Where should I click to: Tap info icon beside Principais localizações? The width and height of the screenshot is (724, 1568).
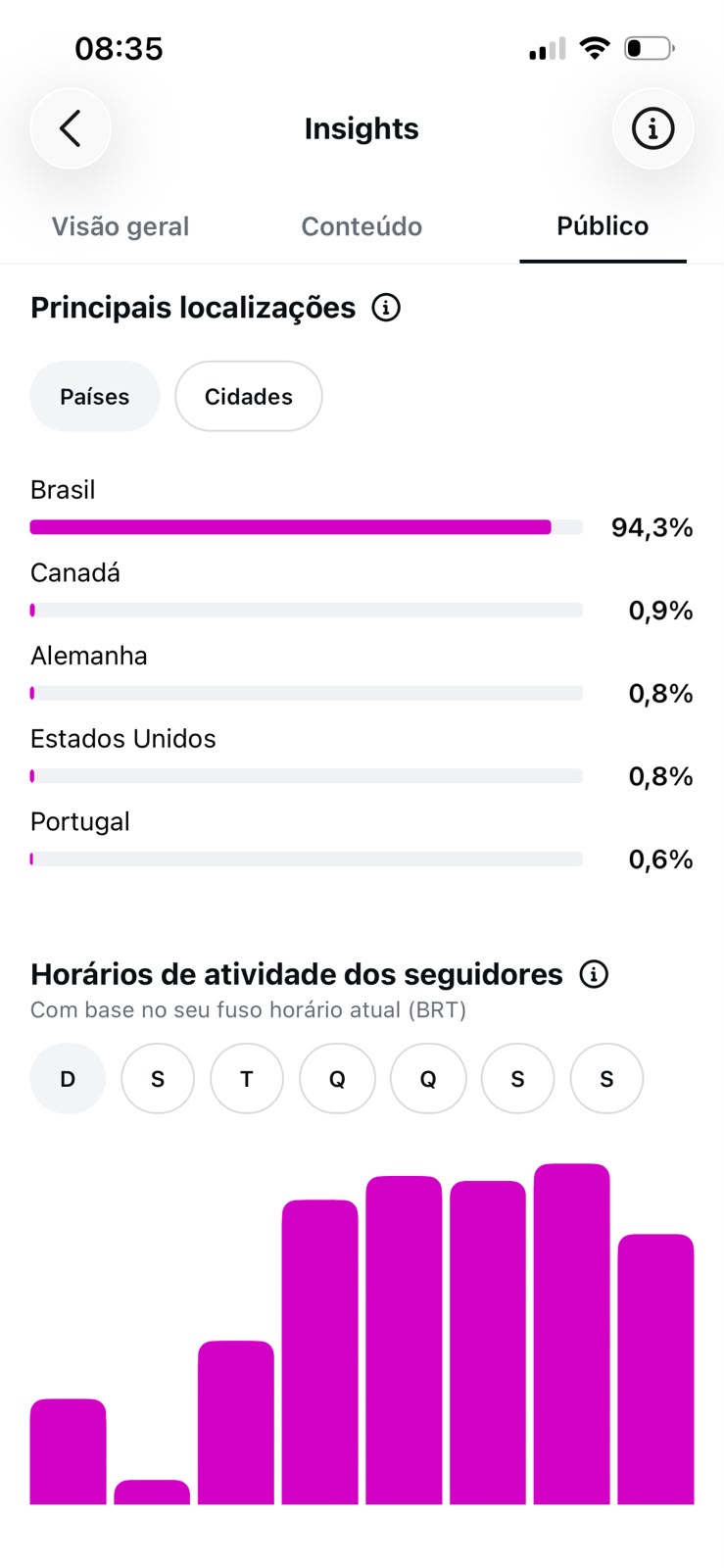coord(386,308)
